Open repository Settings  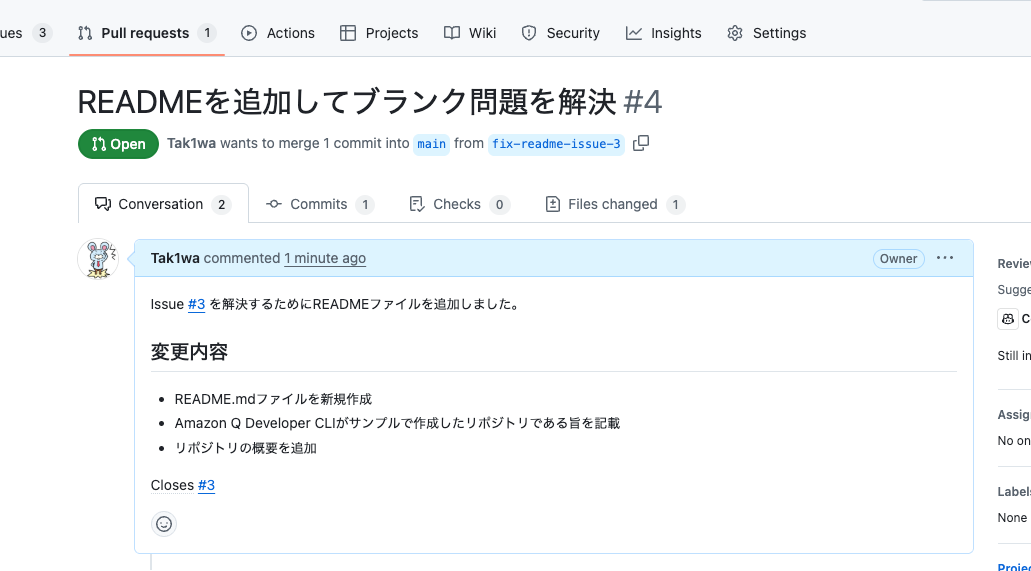pos(767,33)
